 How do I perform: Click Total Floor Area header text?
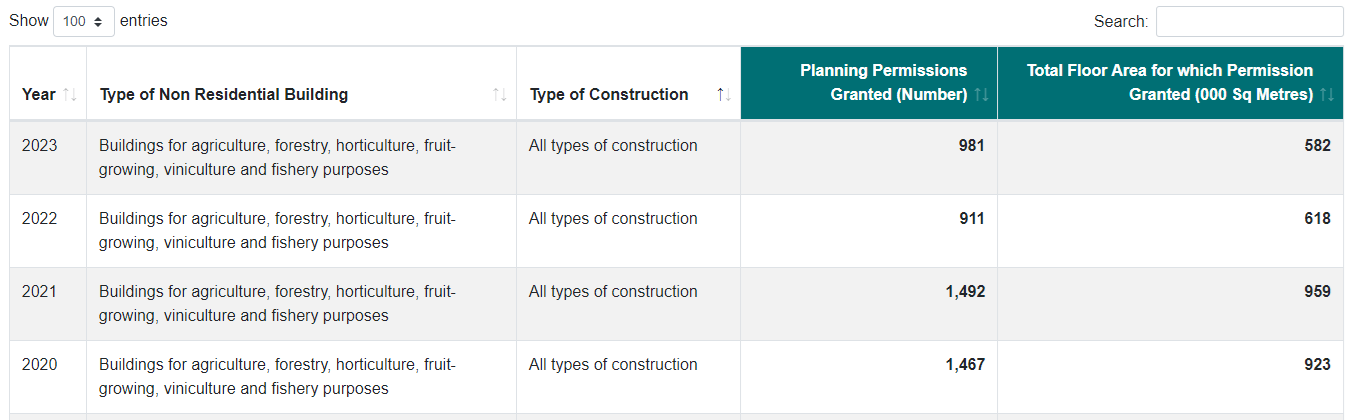click(x=1170, y=82)
